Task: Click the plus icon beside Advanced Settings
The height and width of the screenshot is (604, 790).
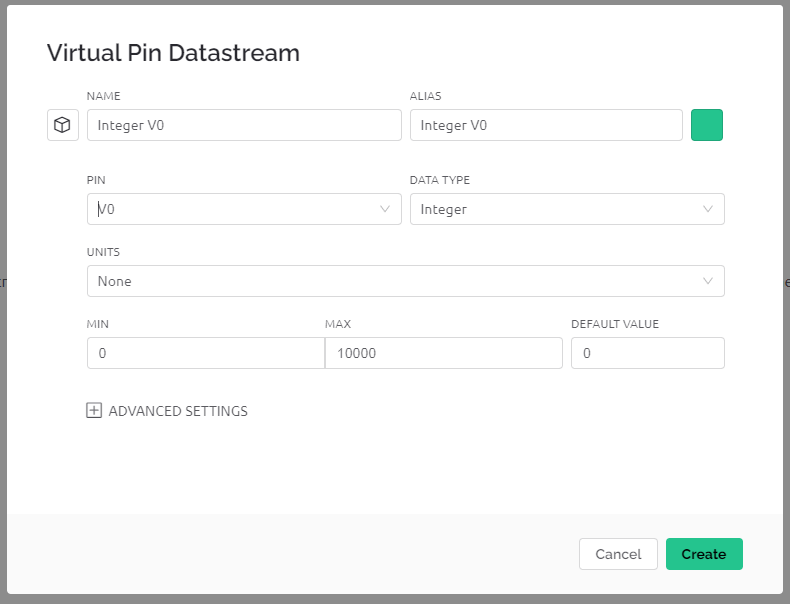Action: pos(94,411)
